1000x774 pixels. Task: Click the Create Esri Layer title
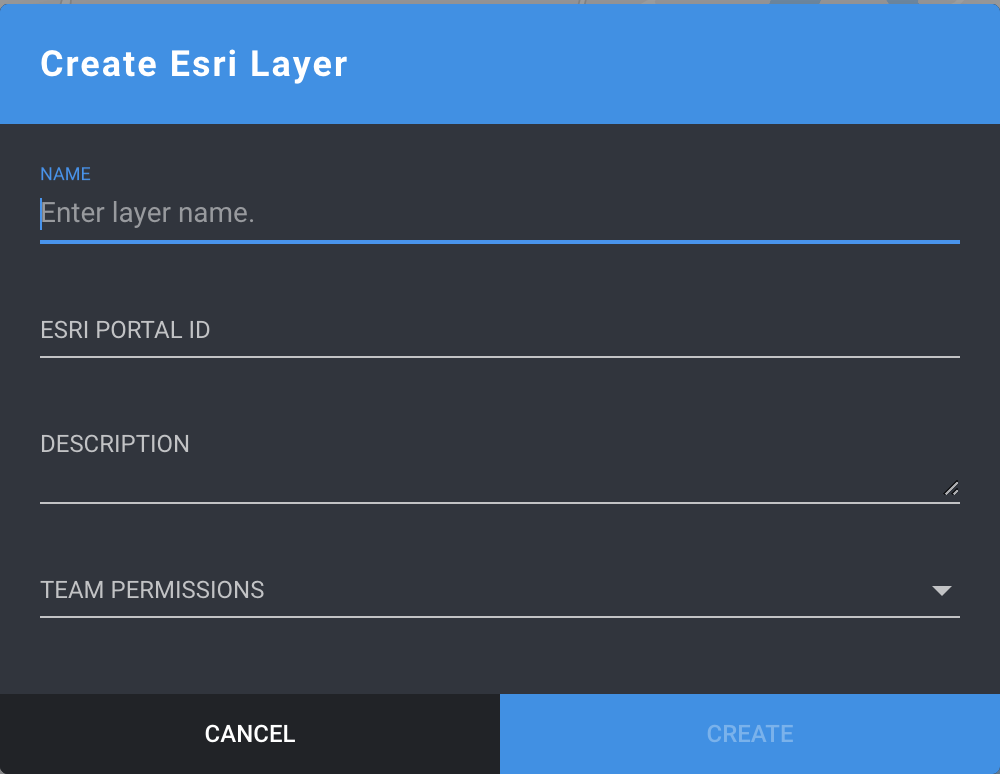pos(193,64)
